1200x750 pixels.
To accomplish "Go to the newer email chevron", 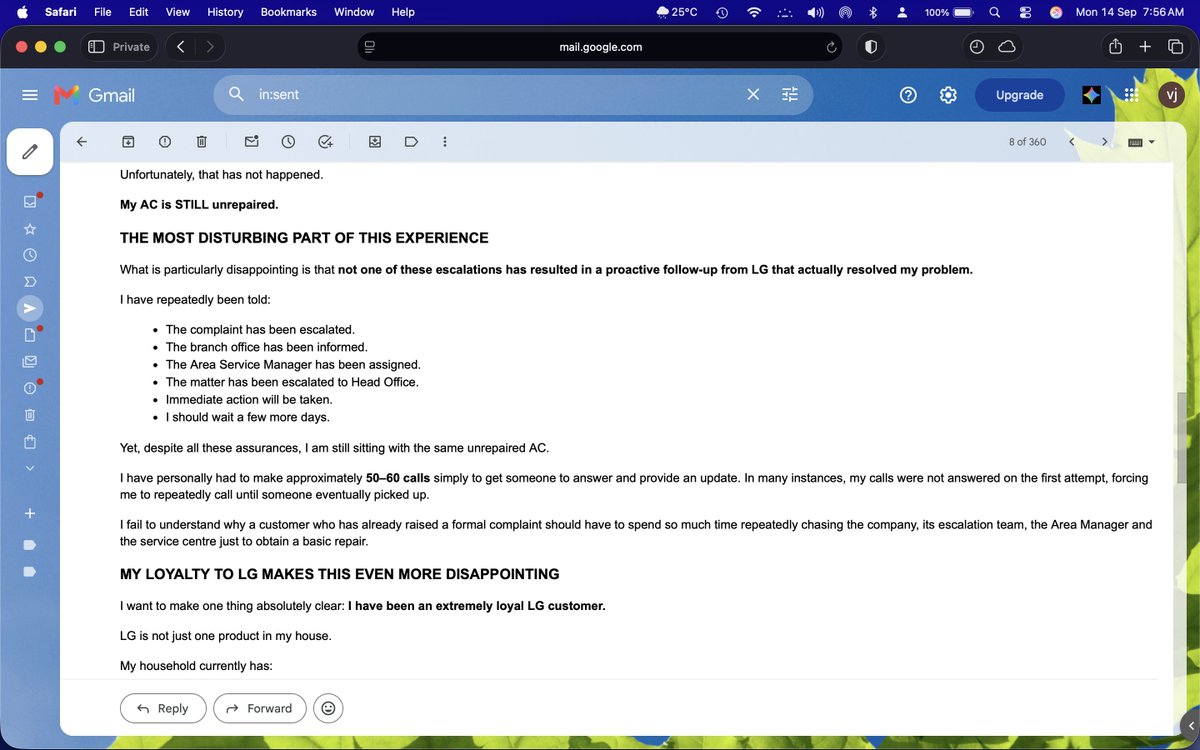I will (1072, 142).
